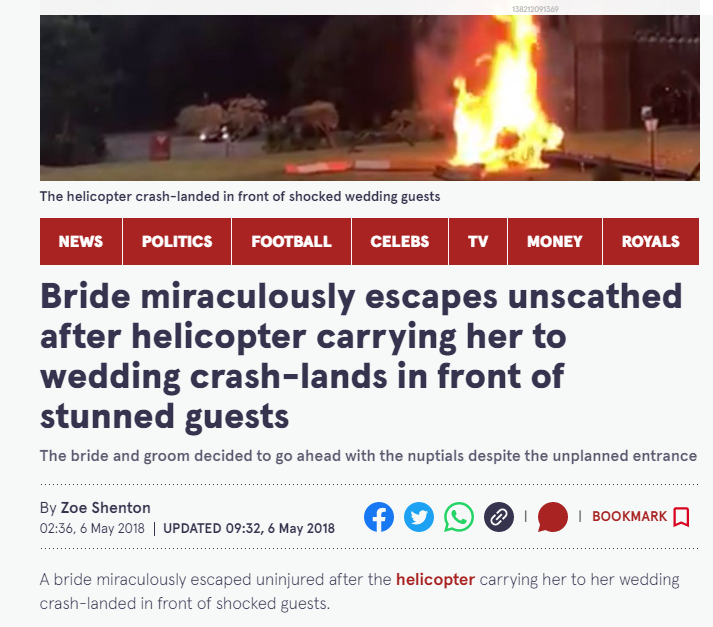The image size is (713, 627).
Task: Visit the Royals section
Action: click(x=651, y=241)
